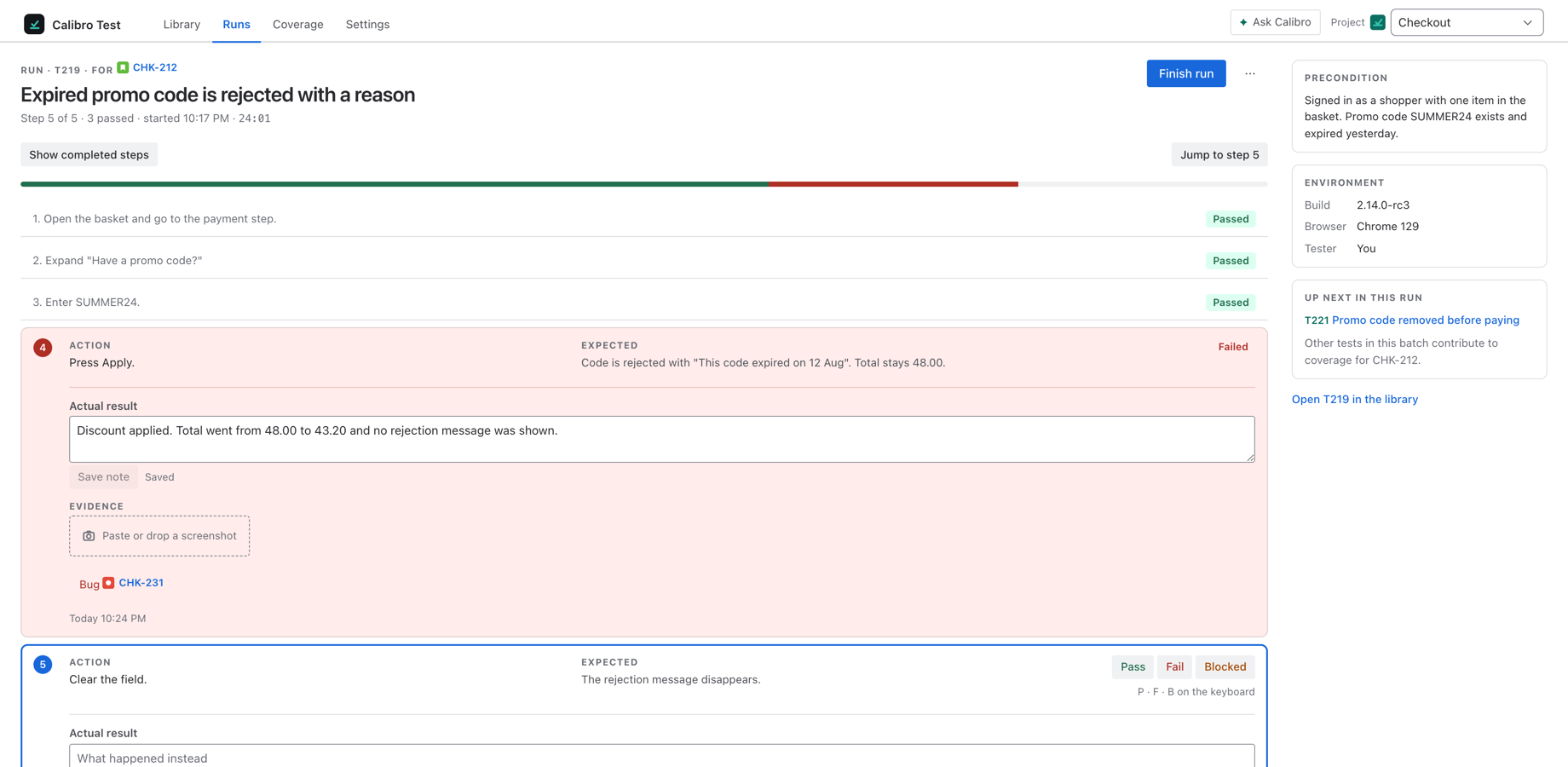Click the build value 2.14.0-rc3
Viewport: 1568px width, 767px height.
(1383, 205)
